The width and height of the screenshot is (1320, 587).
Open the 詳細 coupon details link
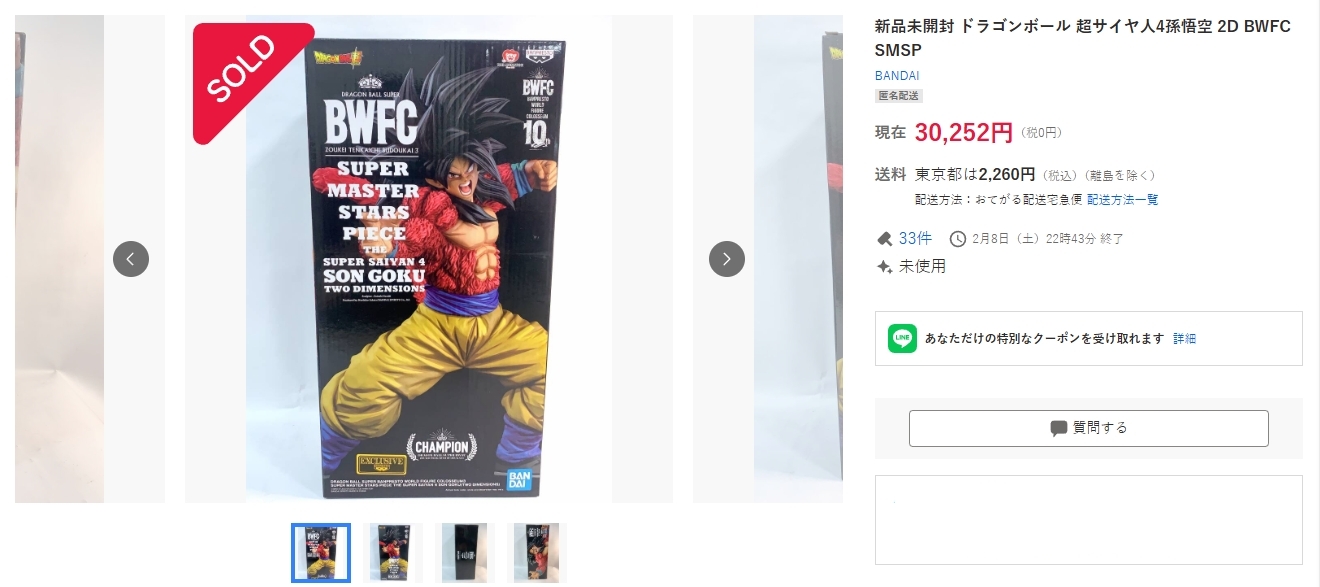[1185, 339]
